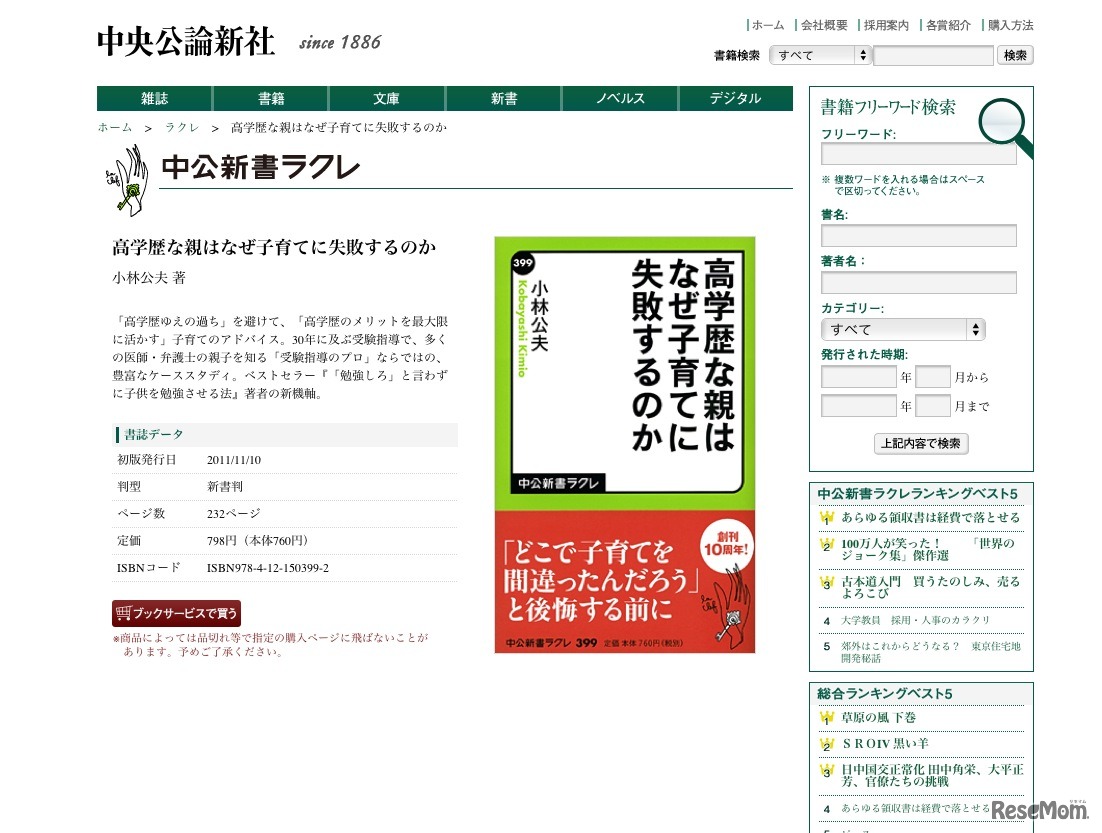The width and height of the screenshot is (1102, 833).
Task: Click the crown rank 2 icon beside 100万人が笑った
Action: pyautogui.click(x=826, y=545)
